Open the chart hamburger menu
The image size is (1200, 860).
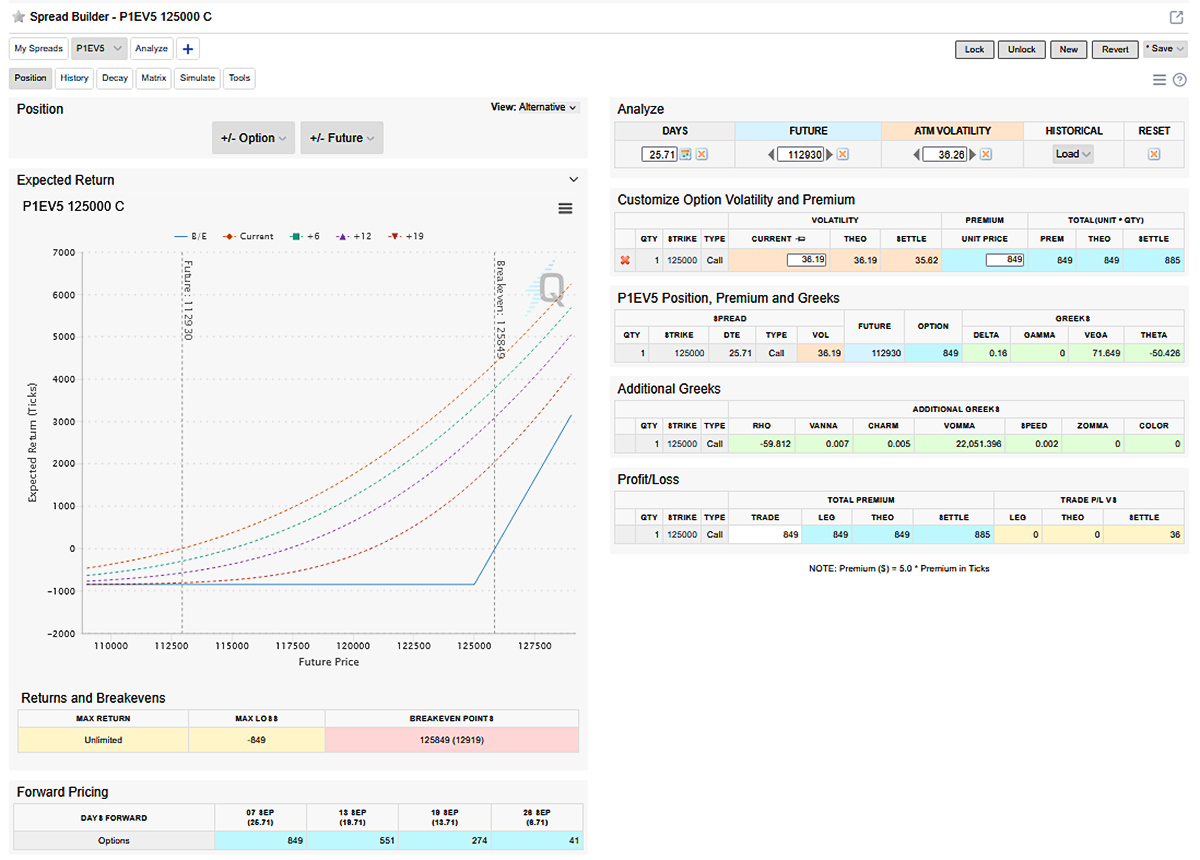click(565, 208)
